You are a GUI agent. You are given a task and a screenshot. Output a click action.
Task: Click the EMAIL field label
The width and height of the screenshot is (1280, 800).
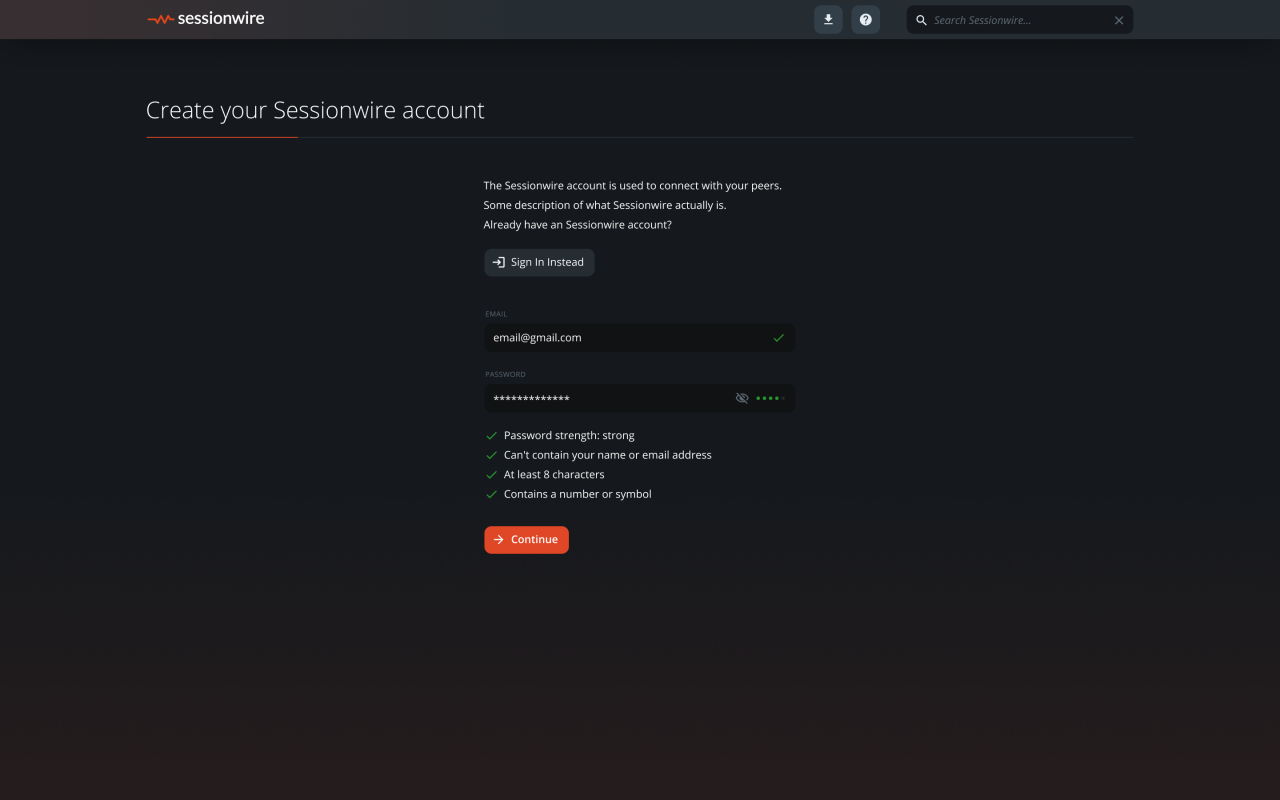(496, 314)
